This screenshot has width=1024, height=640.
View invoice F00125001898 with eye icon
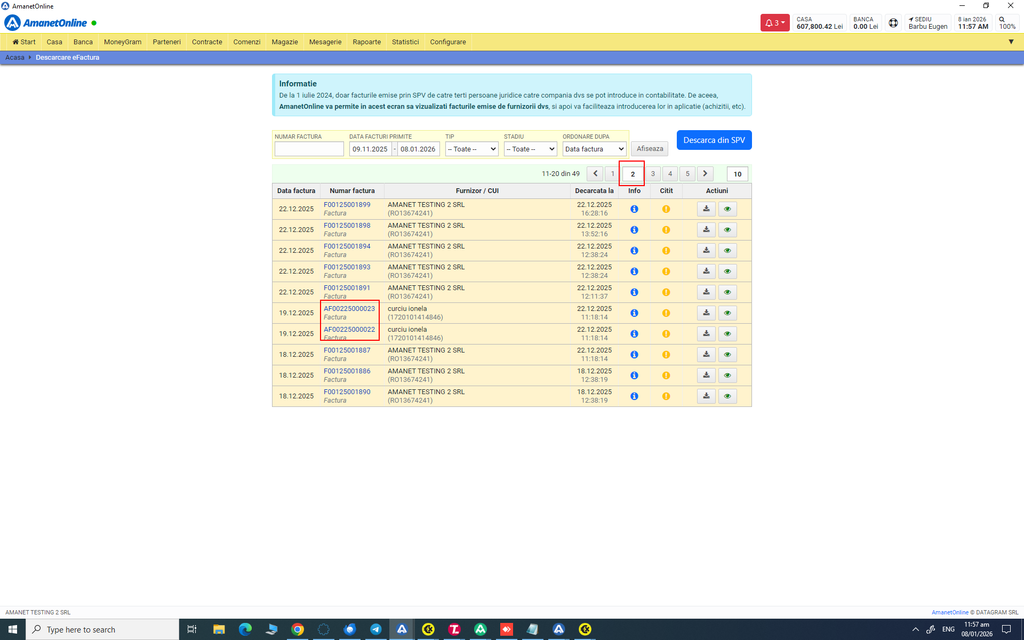point(728,230)
